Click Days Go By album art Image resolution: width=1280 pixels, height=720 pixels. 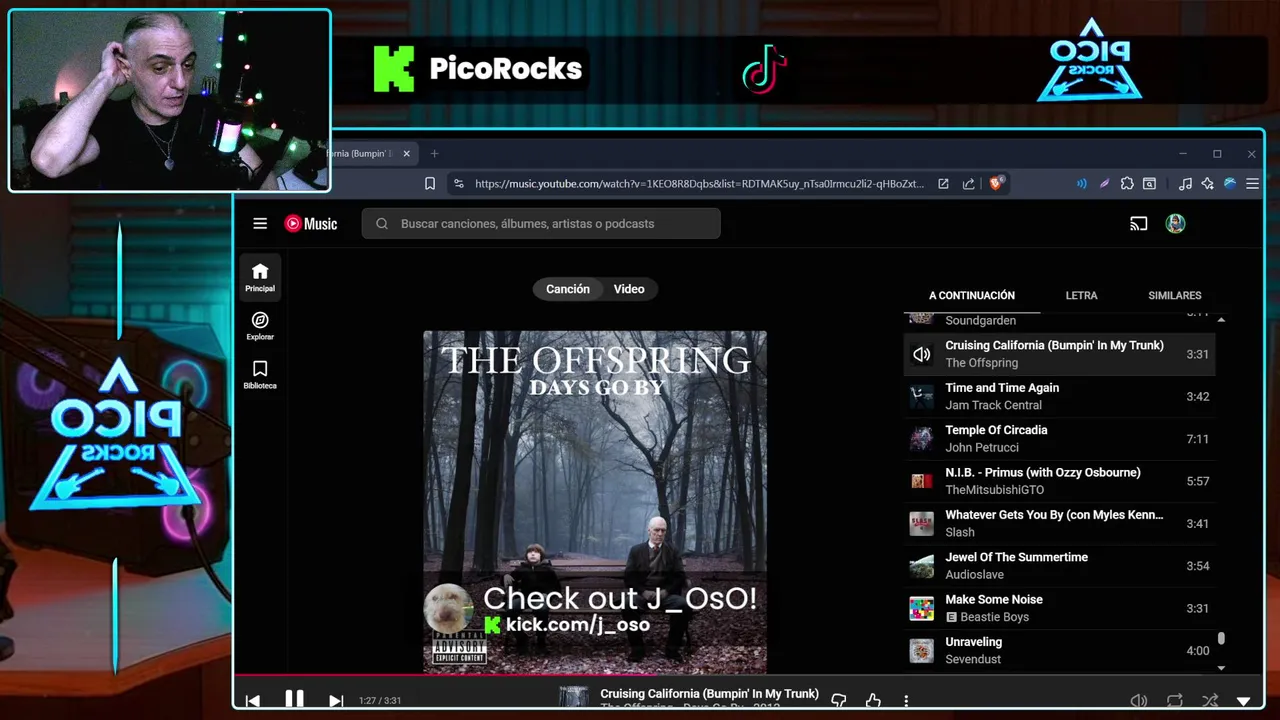(595, 502)
